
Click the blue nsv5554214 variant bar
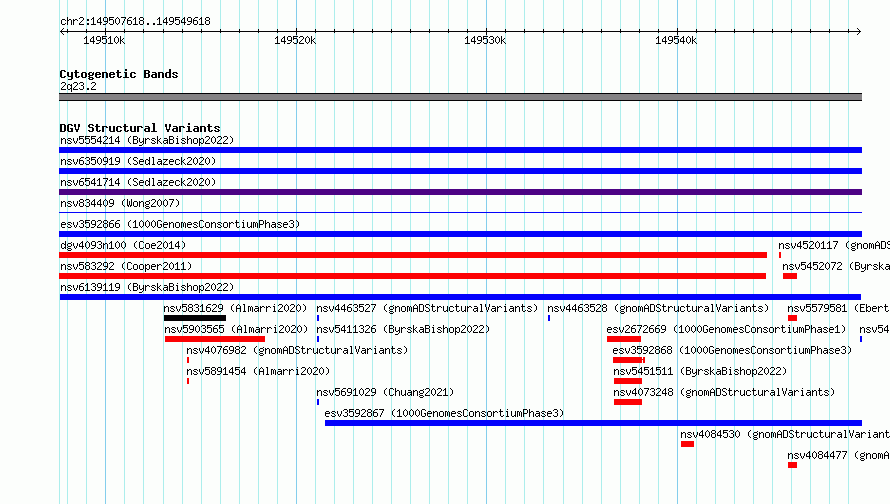[460, 150]
